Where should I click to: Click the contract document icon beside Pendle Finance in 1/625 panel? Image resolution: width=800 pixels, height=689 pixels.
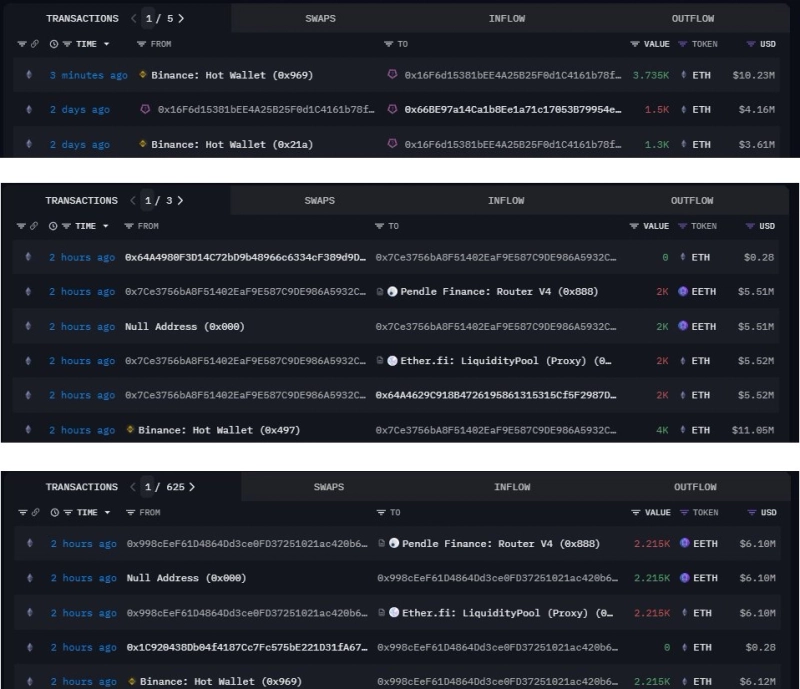(x=382, y=544)
